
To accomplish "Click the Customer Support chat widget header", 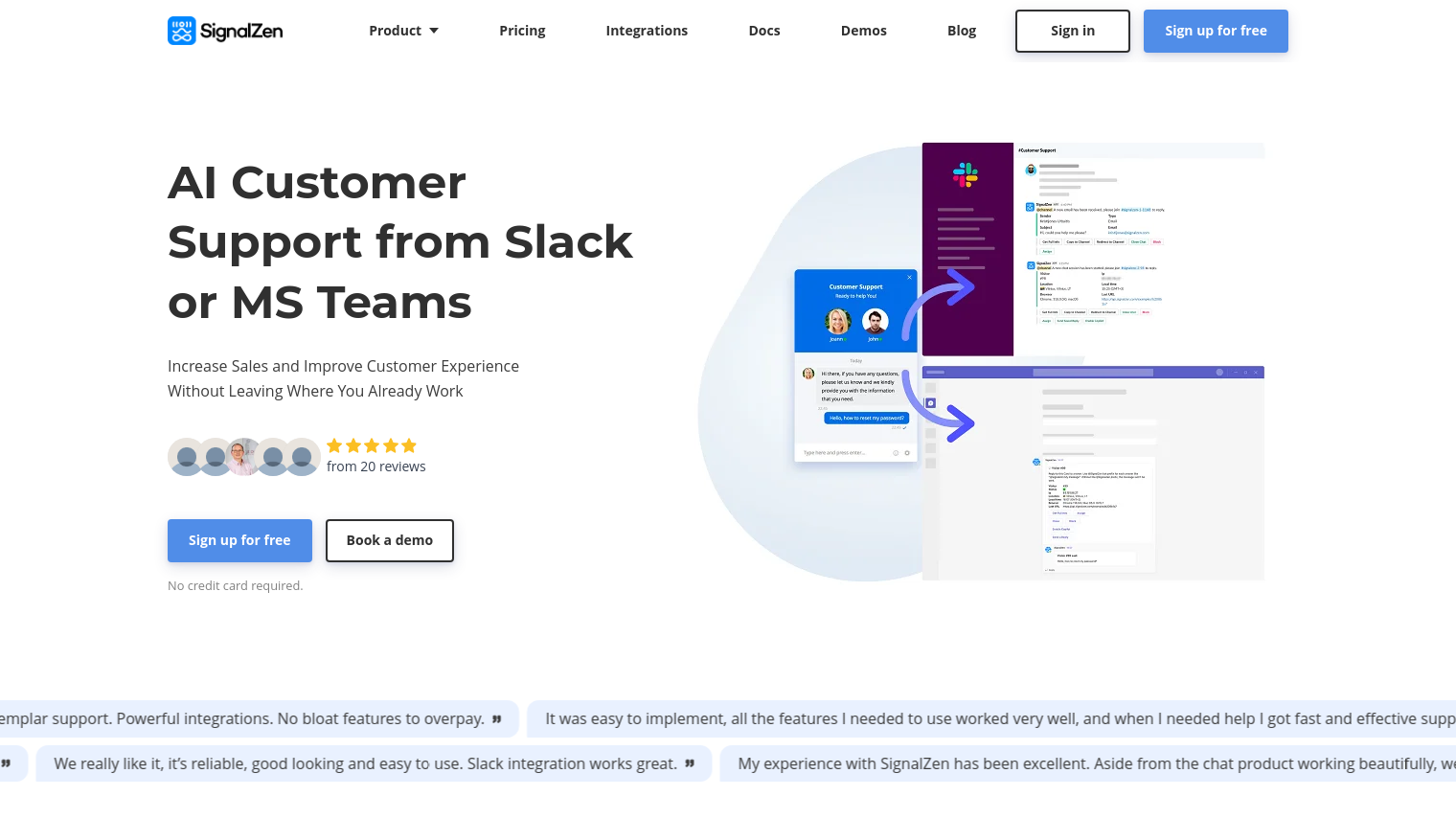I will point(856,311).
